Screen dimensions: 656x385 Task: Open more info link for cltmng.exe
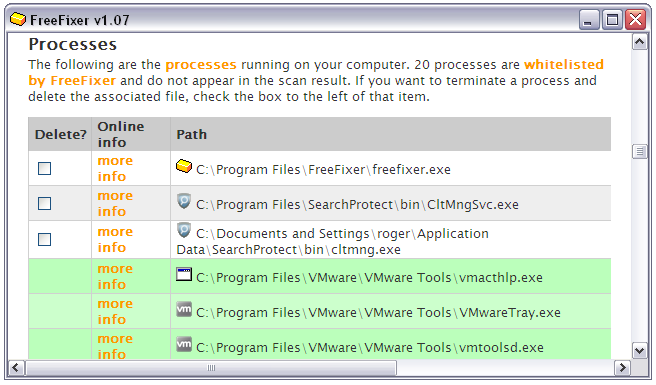pos(115,240)
